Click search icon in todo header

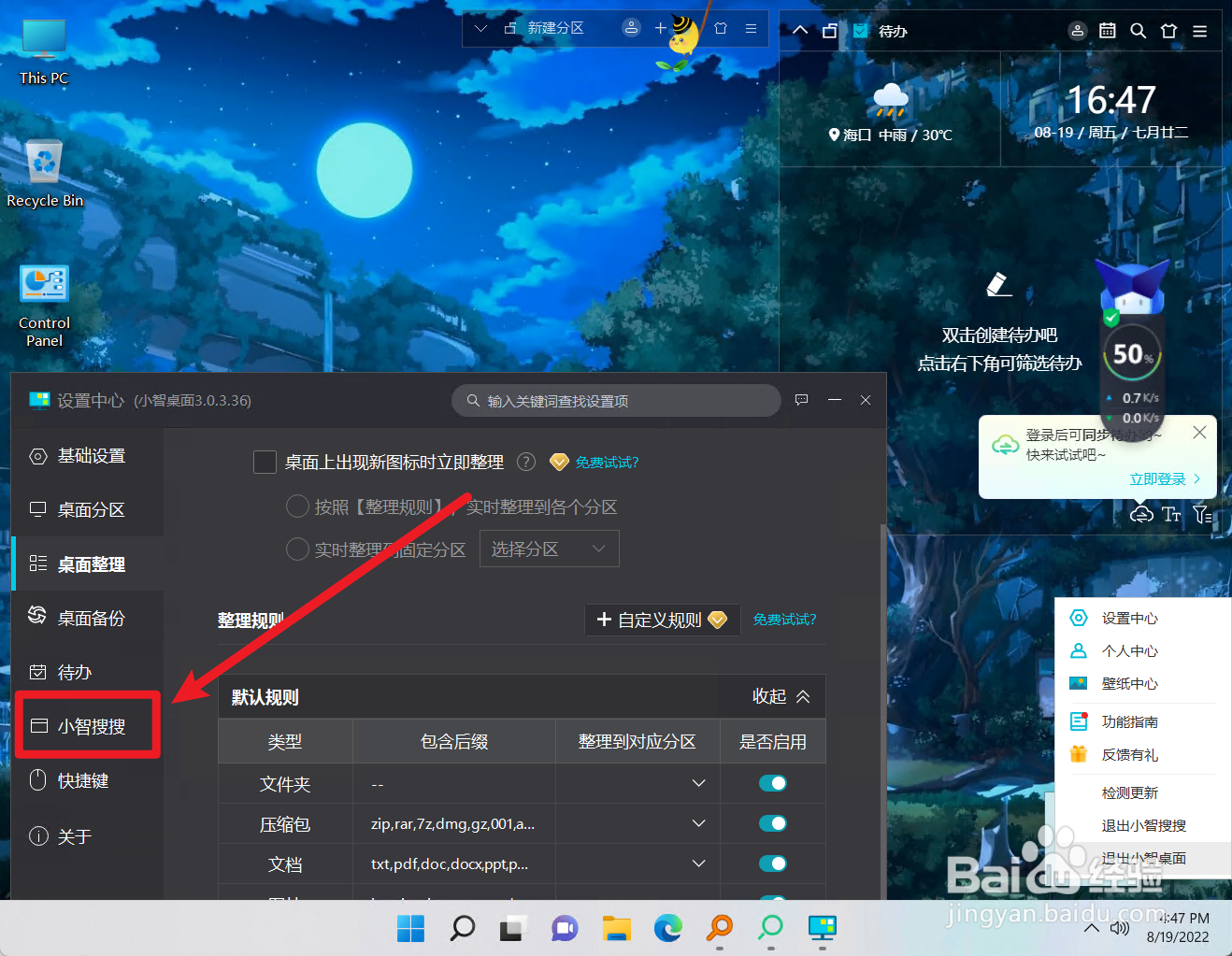1138,31
